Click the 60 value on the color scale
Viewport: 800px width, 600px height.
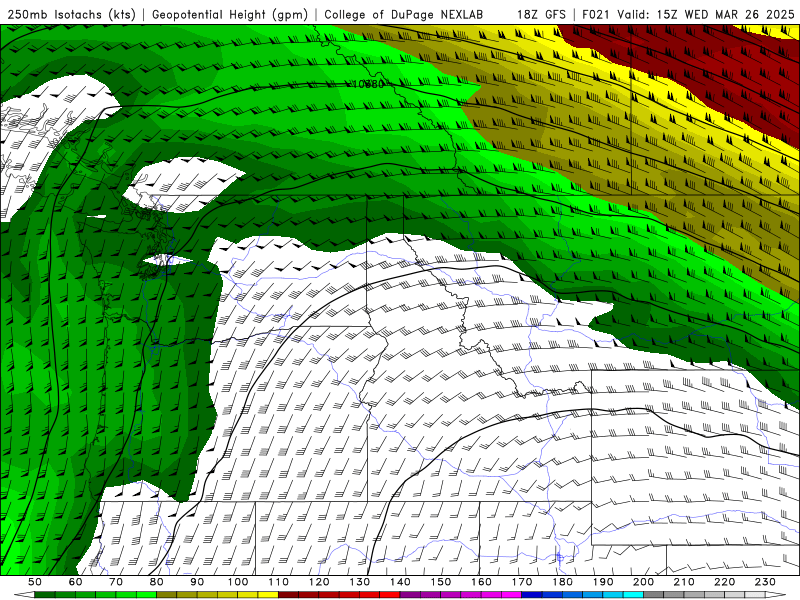coord(75,582)
